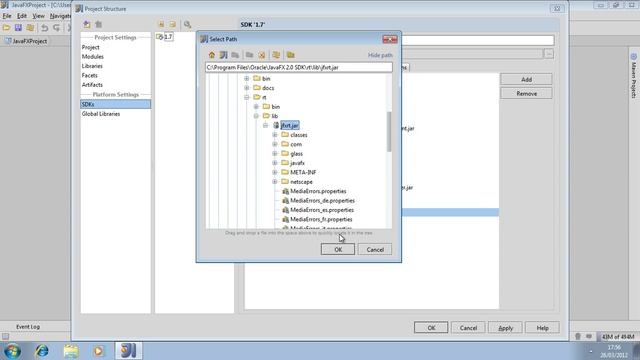
Task: Click the Synchronize icon in main toolbar
Action: [30, 28]
